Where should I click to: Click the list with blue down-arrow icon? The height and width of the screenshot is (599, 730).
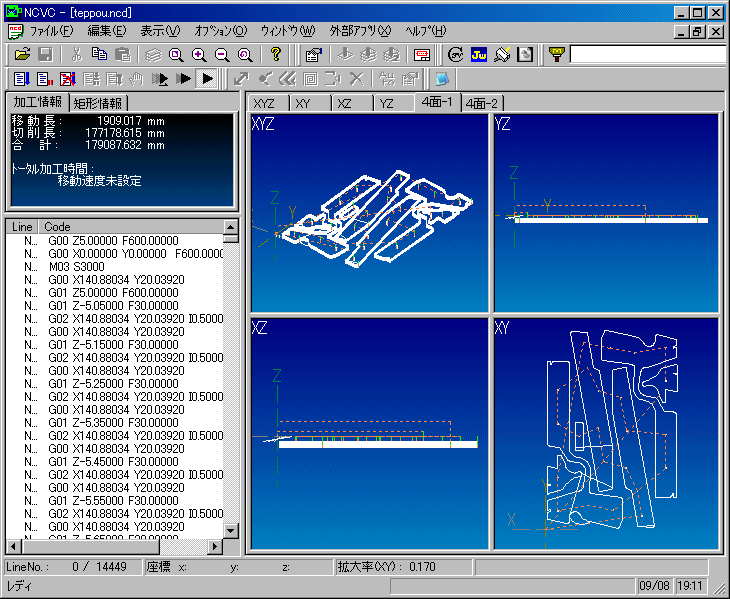[x=21, y=79]
